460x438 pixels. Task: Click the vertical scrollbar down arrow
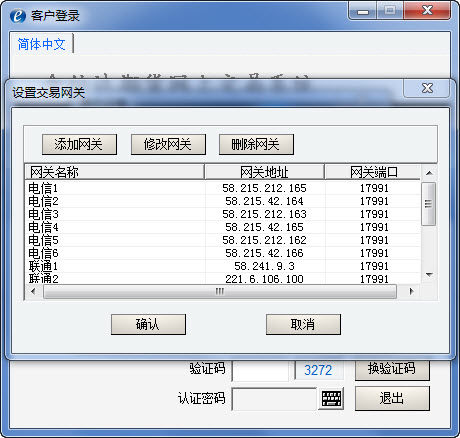pyautogui.click(x=429, y=275)
